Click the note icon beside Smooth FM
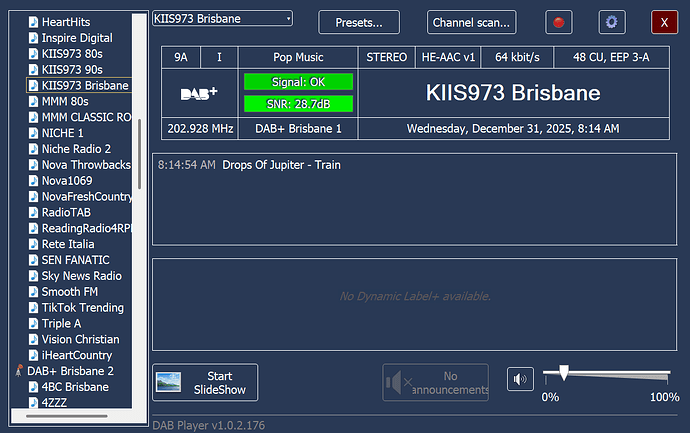 33,291
